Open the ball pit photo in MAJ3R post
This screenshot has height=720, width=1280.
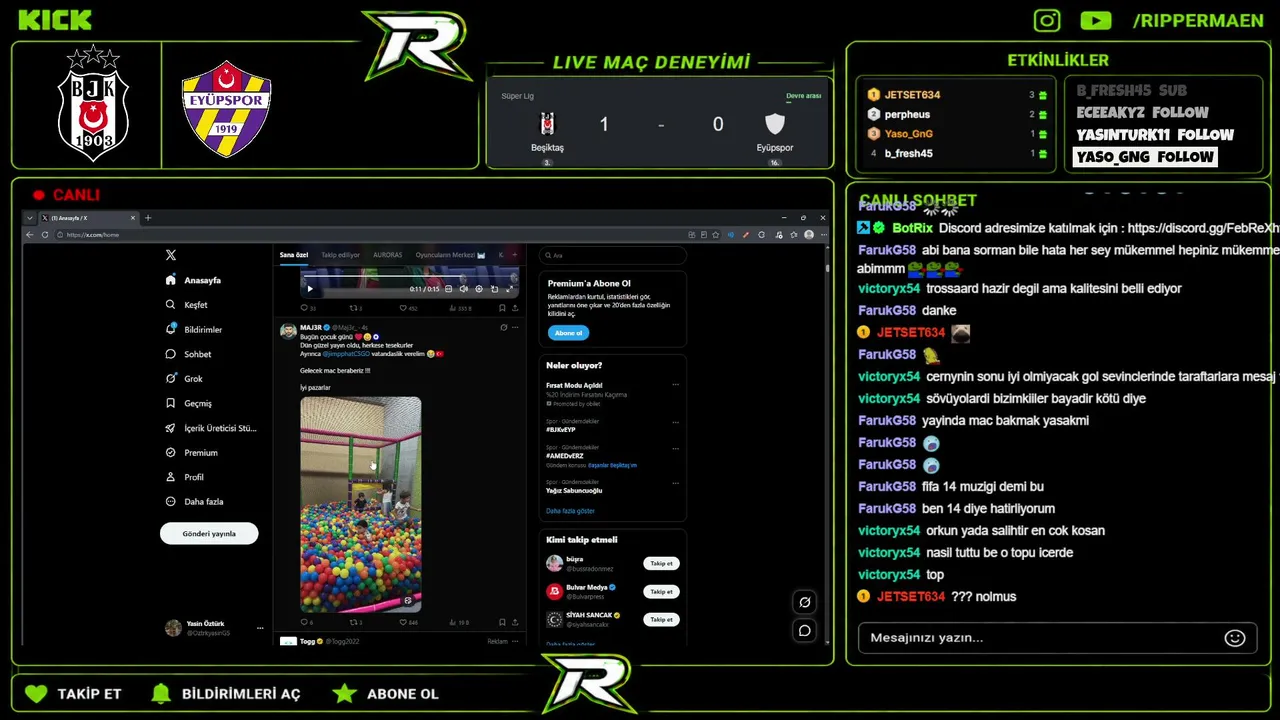pos(361,504)
